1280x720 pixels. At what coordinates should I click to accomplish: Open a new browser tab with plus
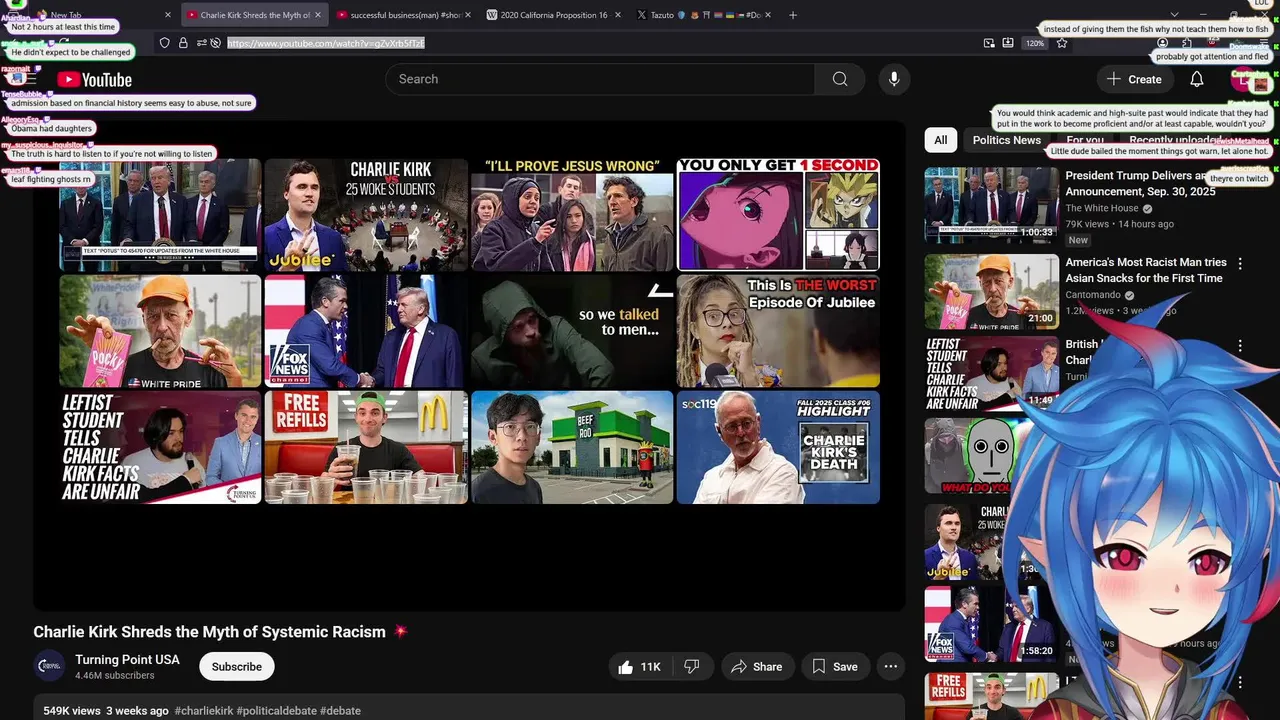tap(793, 15)
